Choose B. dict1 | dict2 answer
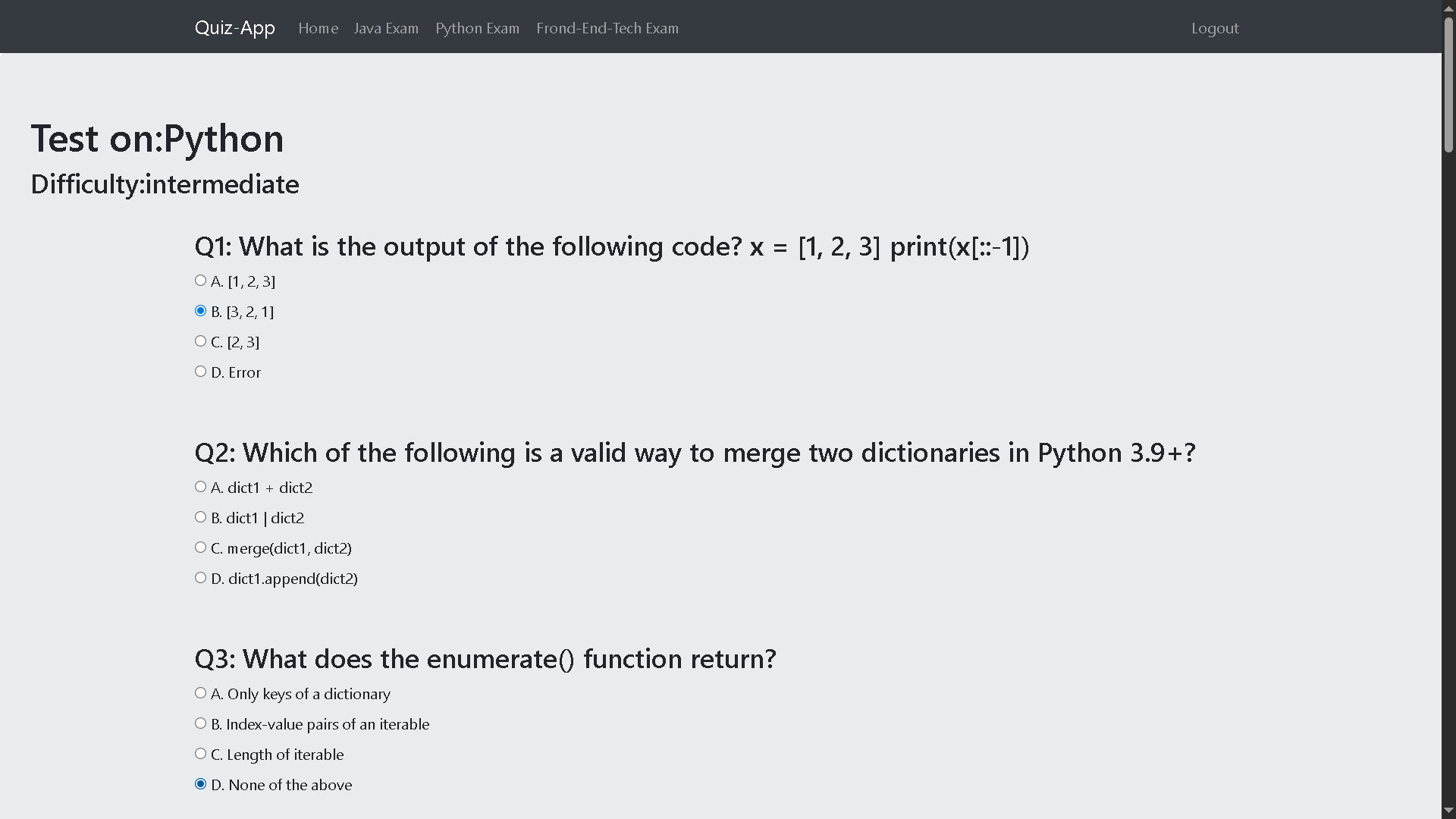The image size is (1456, 819). tap(200, 517)
